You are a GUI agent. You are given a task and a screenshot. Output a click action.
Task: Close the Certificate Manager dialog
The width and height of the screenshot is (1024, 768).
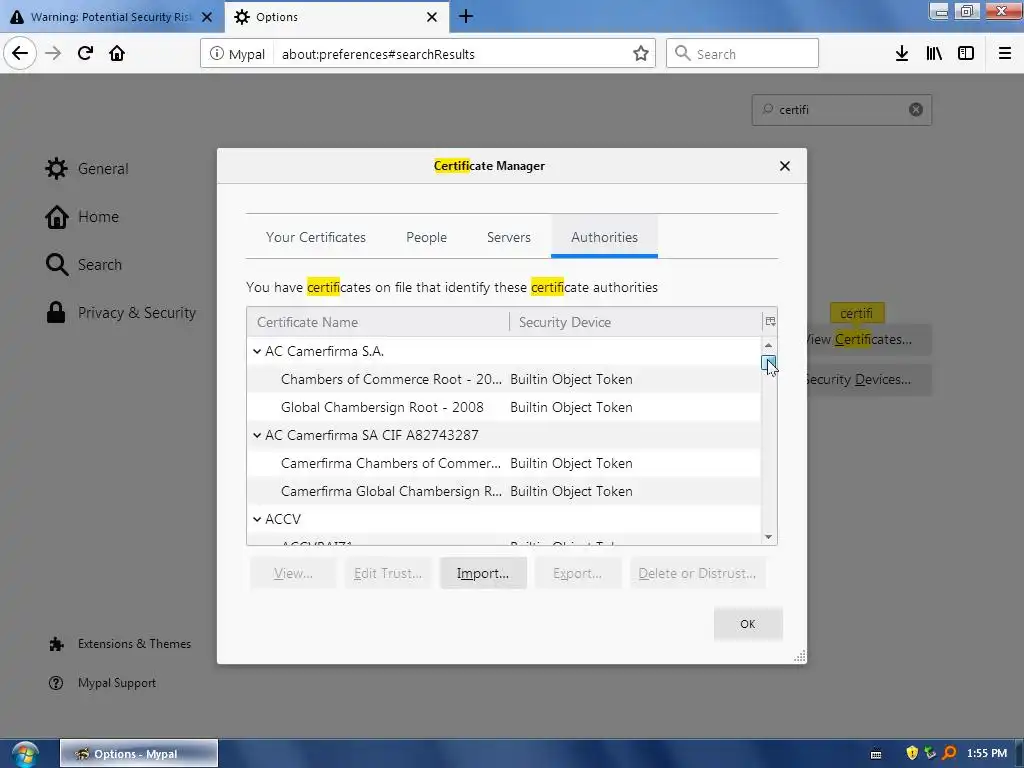tap(785, 166)
